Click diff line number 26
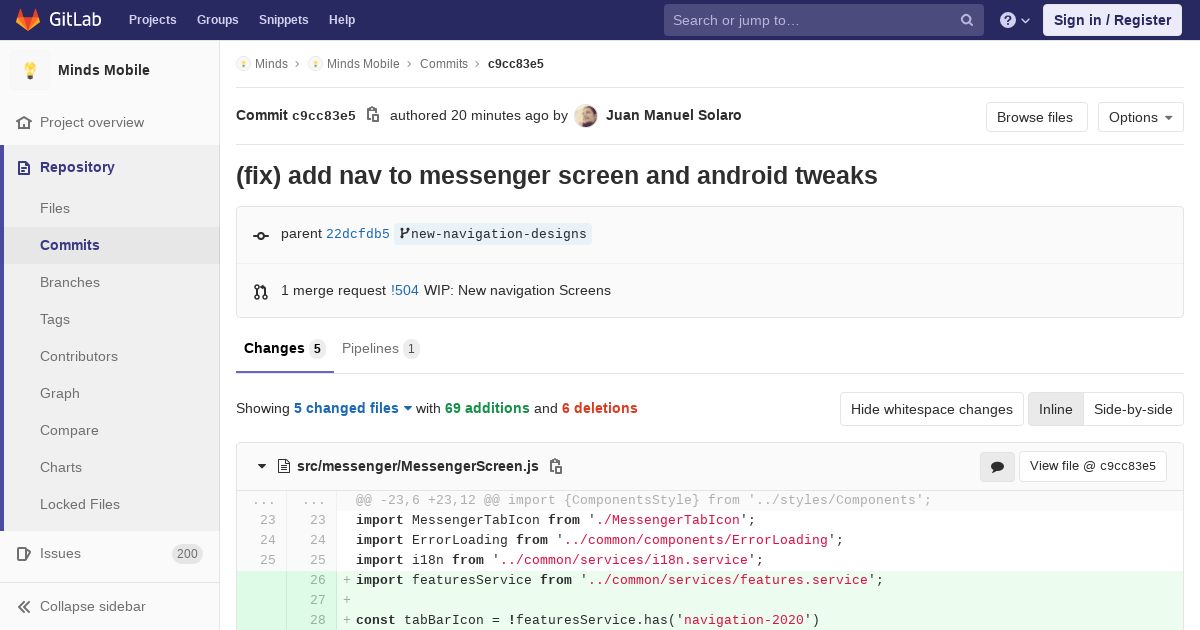This screenshot has height=630, width=1200. click(x=318, y=580)
